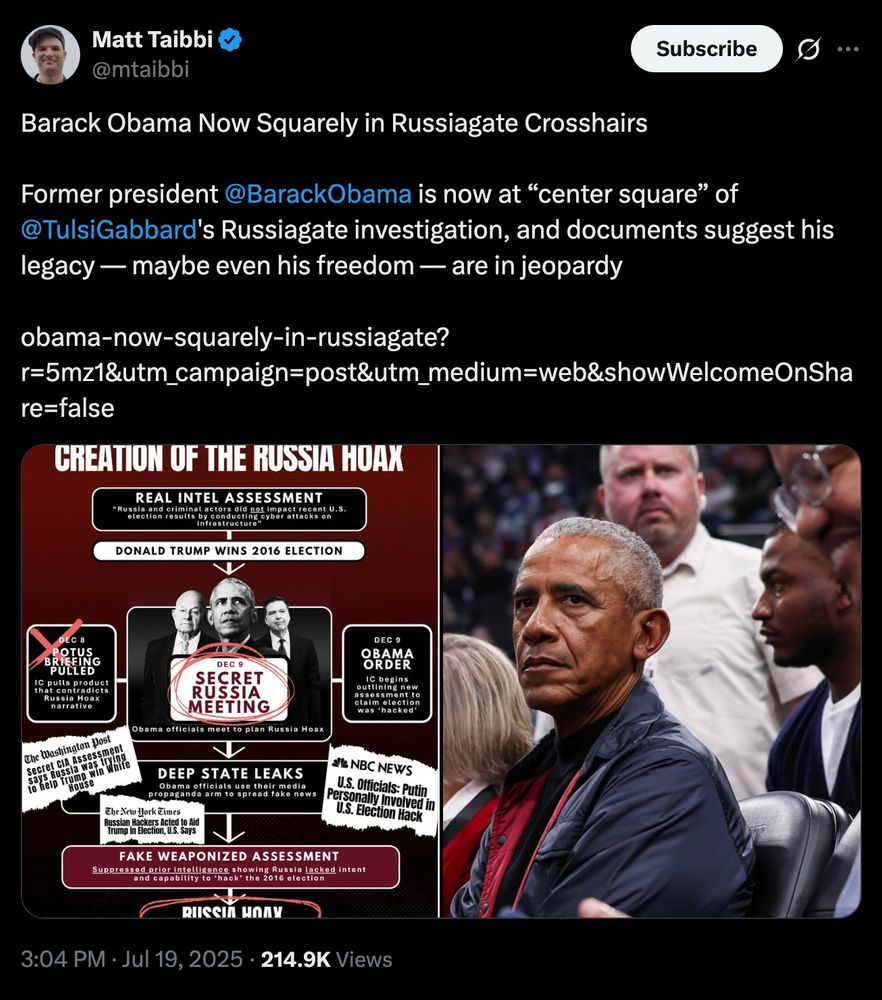Subscribe to Matt Taibbi
The image size is (882, 1000).
[706, 48]
